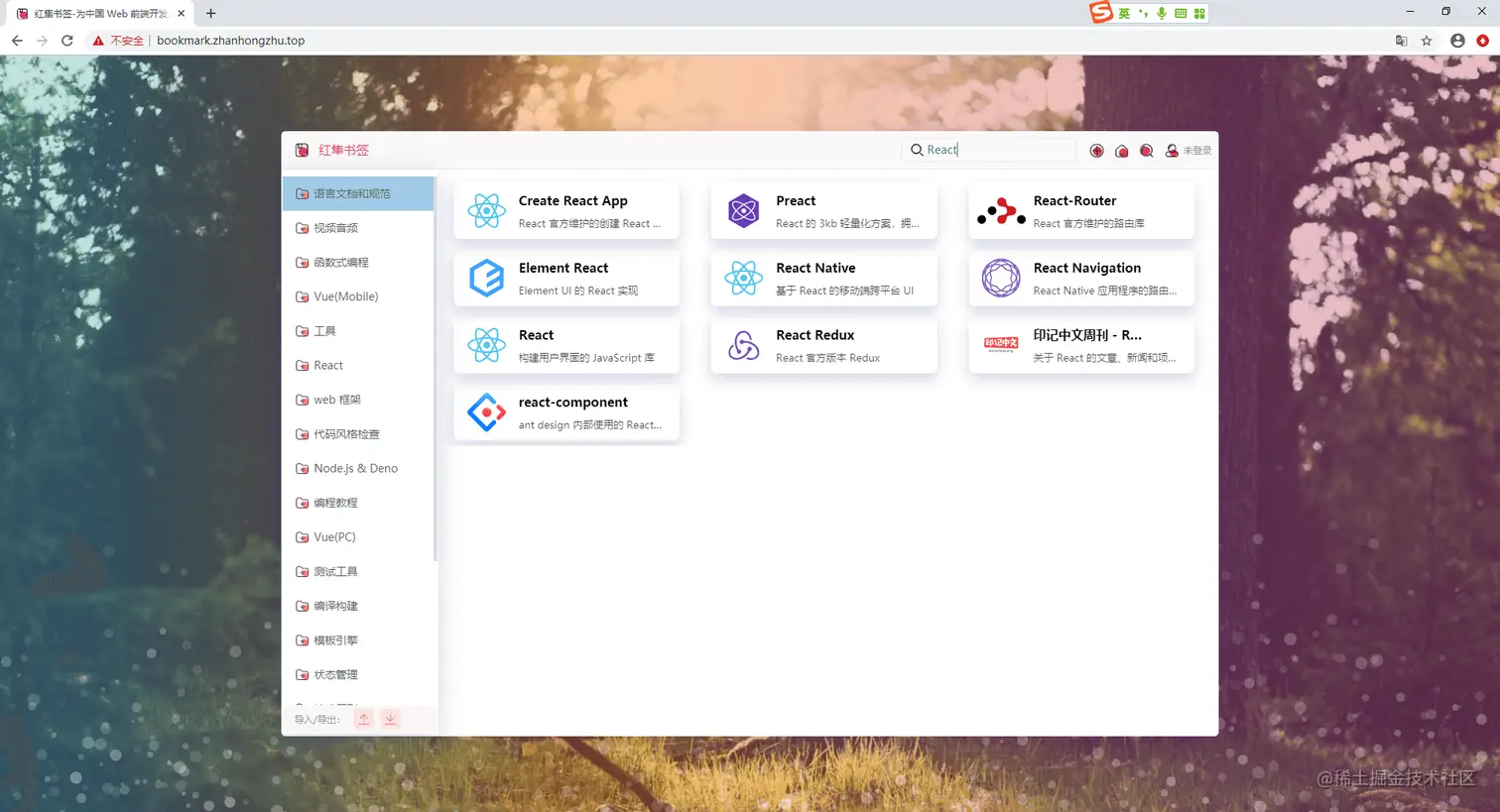Select the 测试工具 folder
The image size is (1500, 812).
point(358,572)
